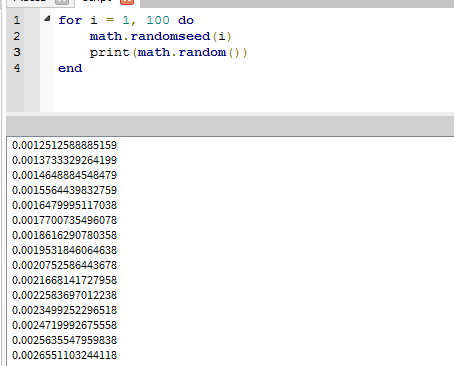Select output line 0.0023499252296518
The image size is (454, 366).
64,310
